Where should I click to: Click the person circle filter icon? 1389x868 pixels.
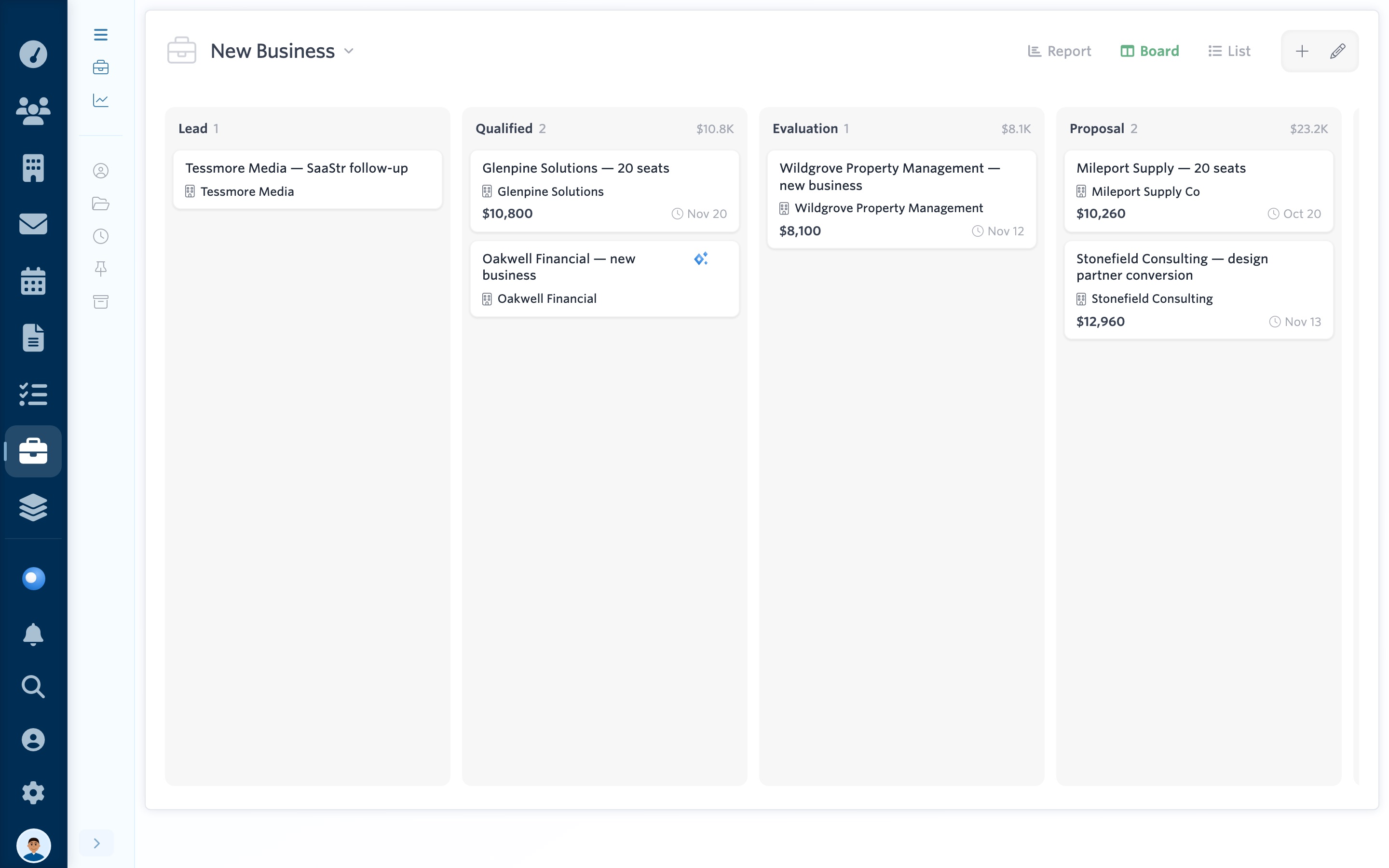[x=100, y=171]
